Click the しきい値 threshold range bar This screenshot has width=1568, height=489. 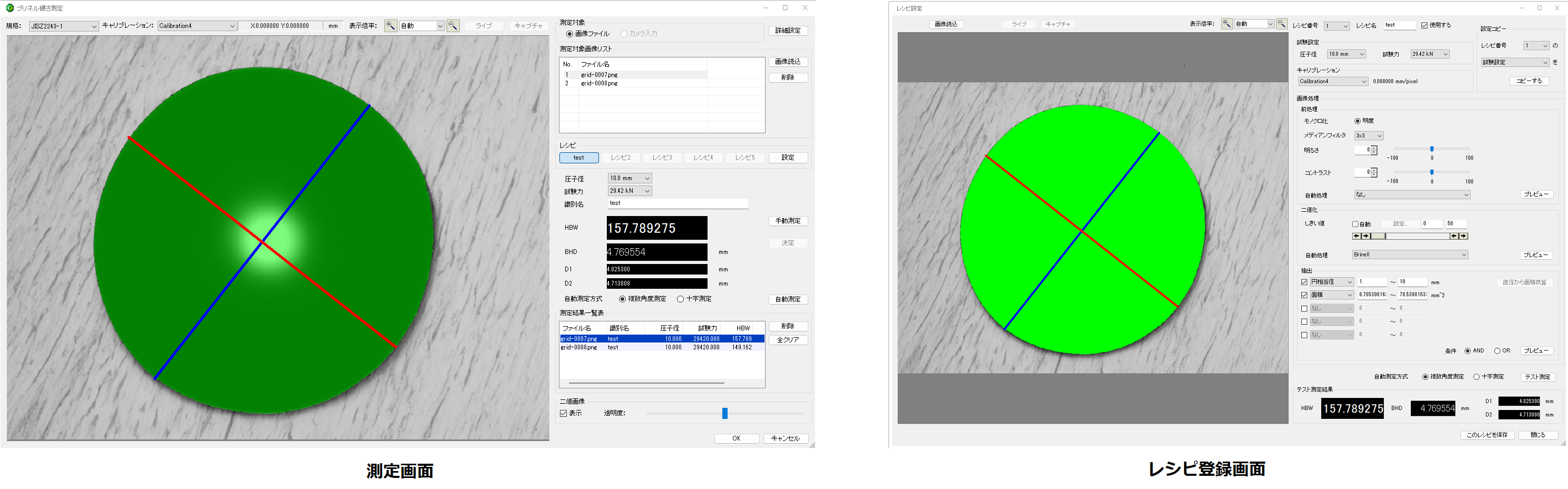pyautogui.click(x=1410, y=236)
